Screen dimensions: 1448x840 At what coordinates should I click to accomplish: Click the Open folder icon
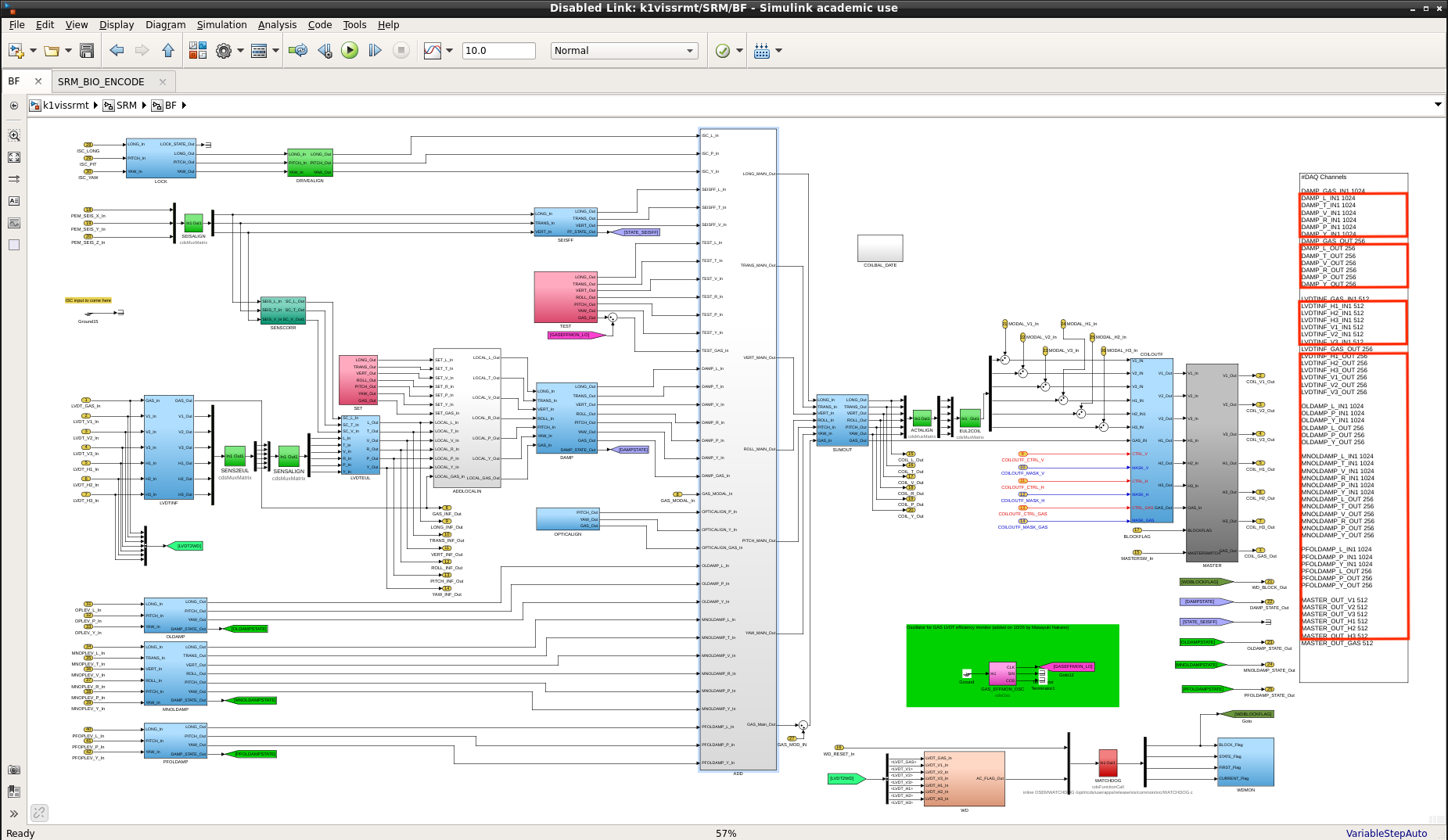[52, 51]
